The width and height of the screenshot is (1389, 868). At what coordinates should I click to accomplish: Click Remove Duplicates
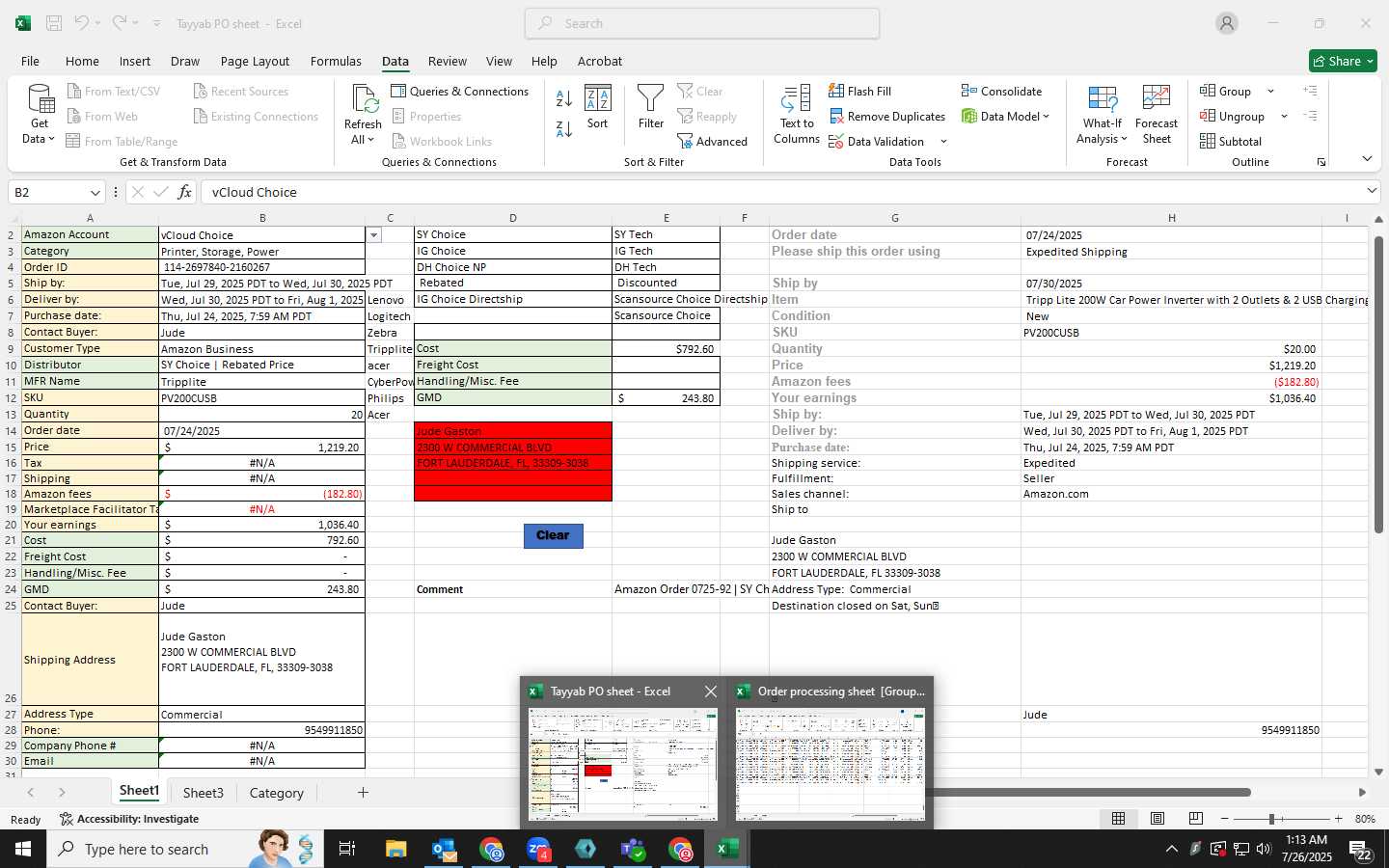[x=887, y=117]
